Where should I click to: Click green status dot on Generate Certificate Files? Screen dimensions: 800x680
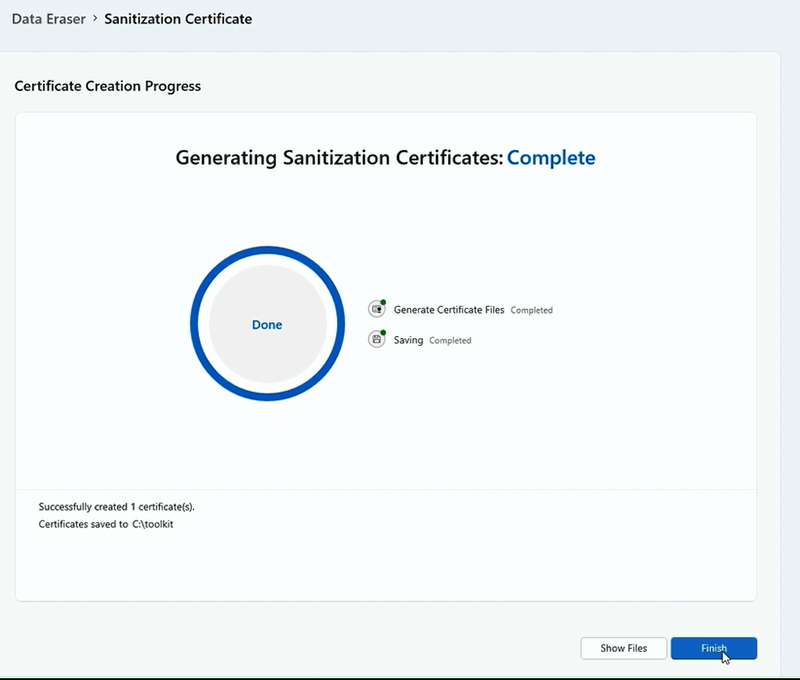click(x=382, y=302)
